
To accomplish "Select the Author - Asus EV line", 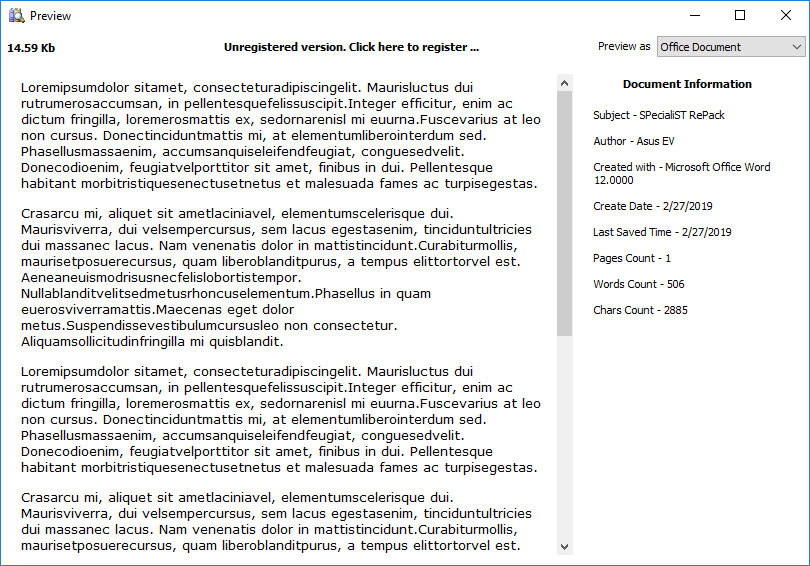I will tap(633, 141).
